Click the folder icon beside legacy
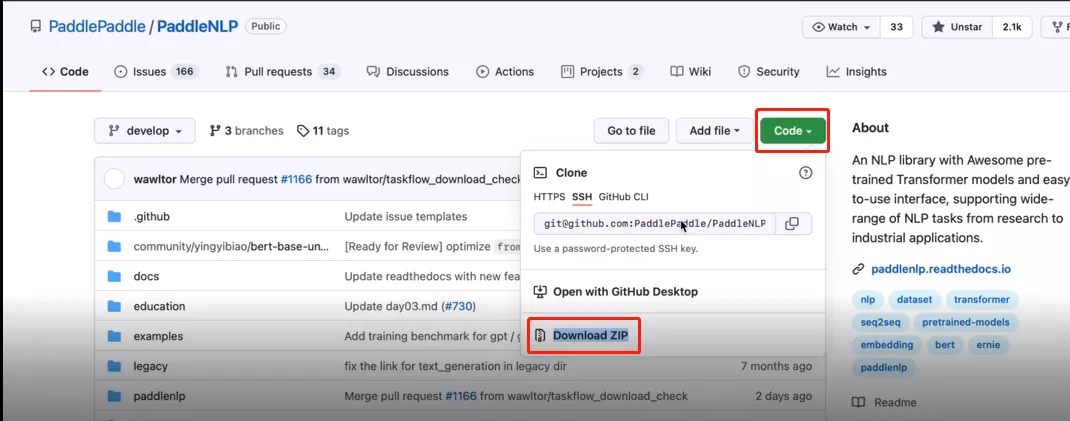The image size is (1070, 421). pyautogui.click(x=114, y=366)
